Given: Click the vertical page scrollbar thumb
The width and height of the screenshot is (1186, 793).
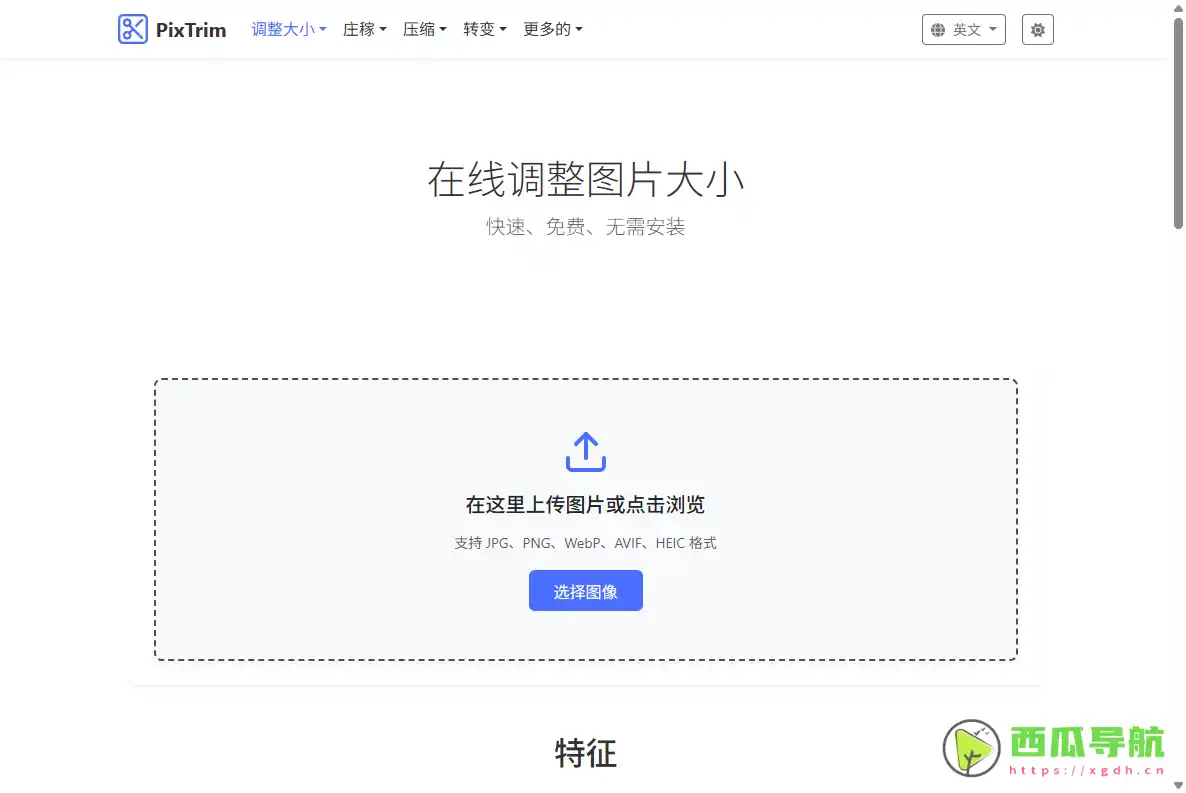Looking at the screenshot, I should click(1178, 123).
